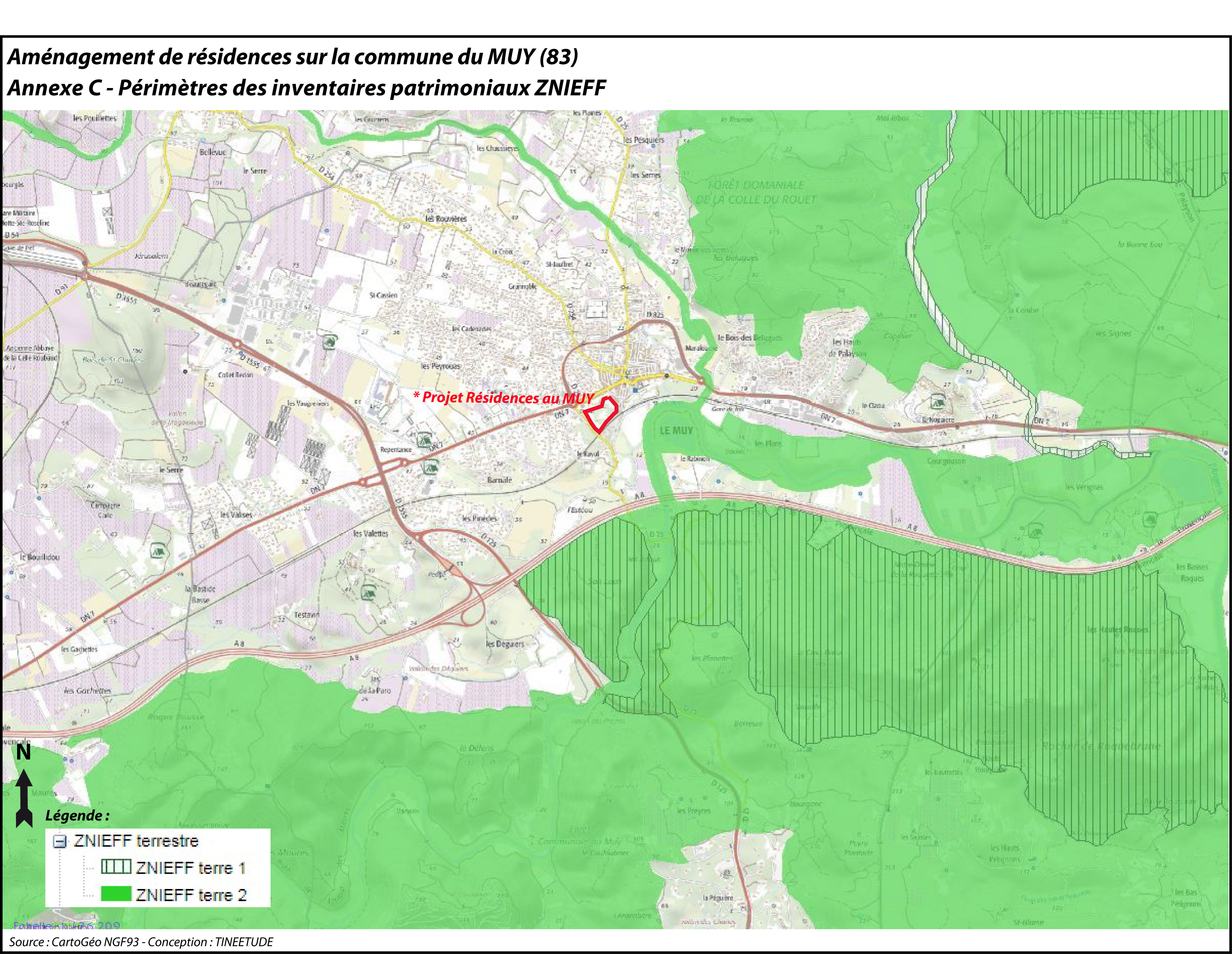Screen dimensions: 1232x954
Task: Click the "le Rabinon" place label
Action: pos(695,459)
